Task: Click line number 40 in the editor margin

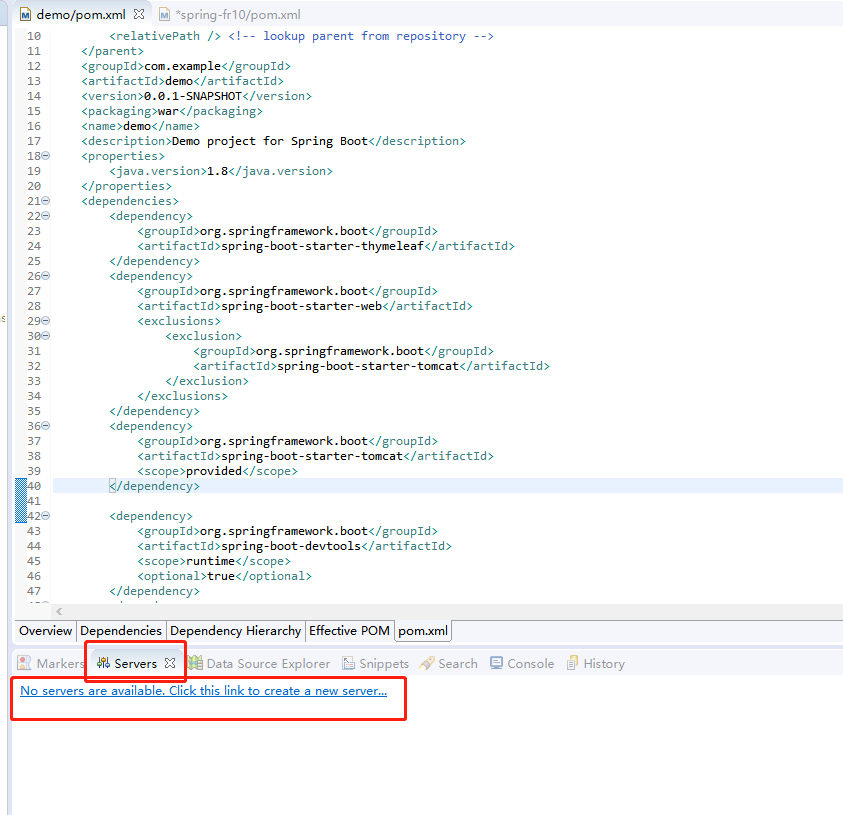Action: point(33,485)
